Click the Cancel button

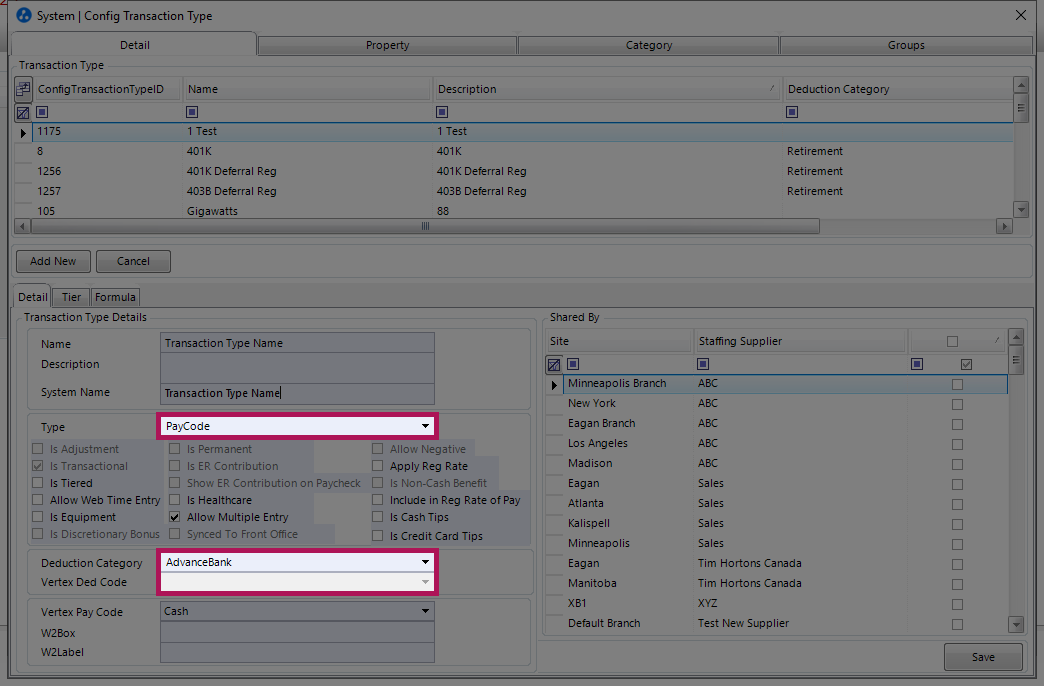pos(133,261)
